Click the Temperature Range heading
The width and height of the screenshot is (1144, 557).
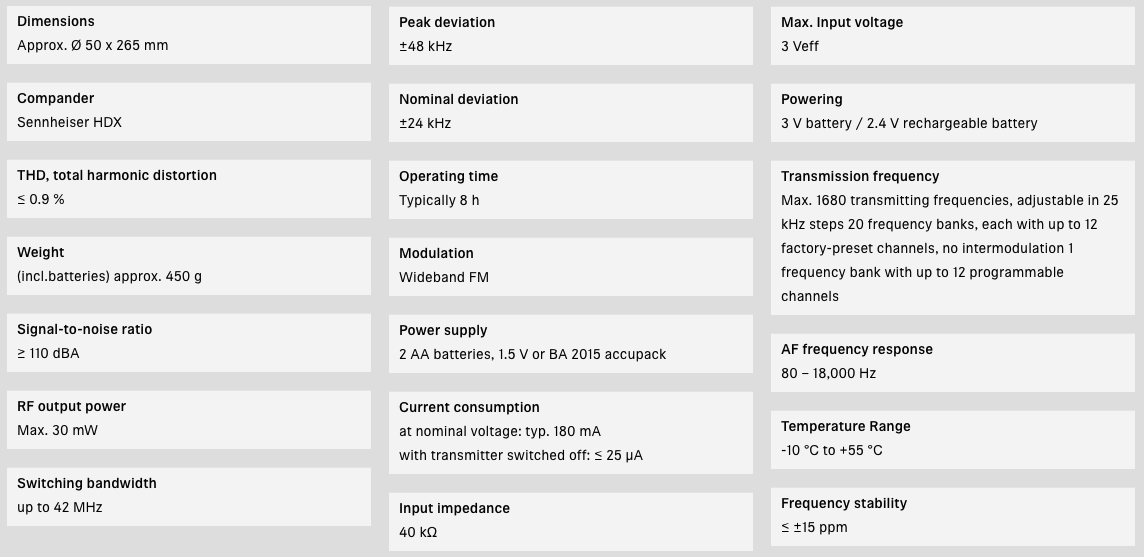pos(846,426)
